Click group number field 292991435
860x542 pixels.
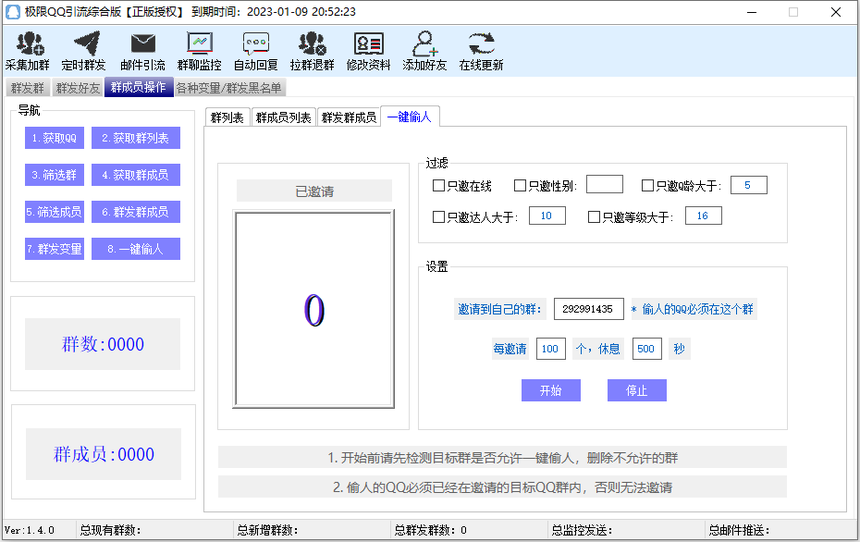tap(589, 309)
